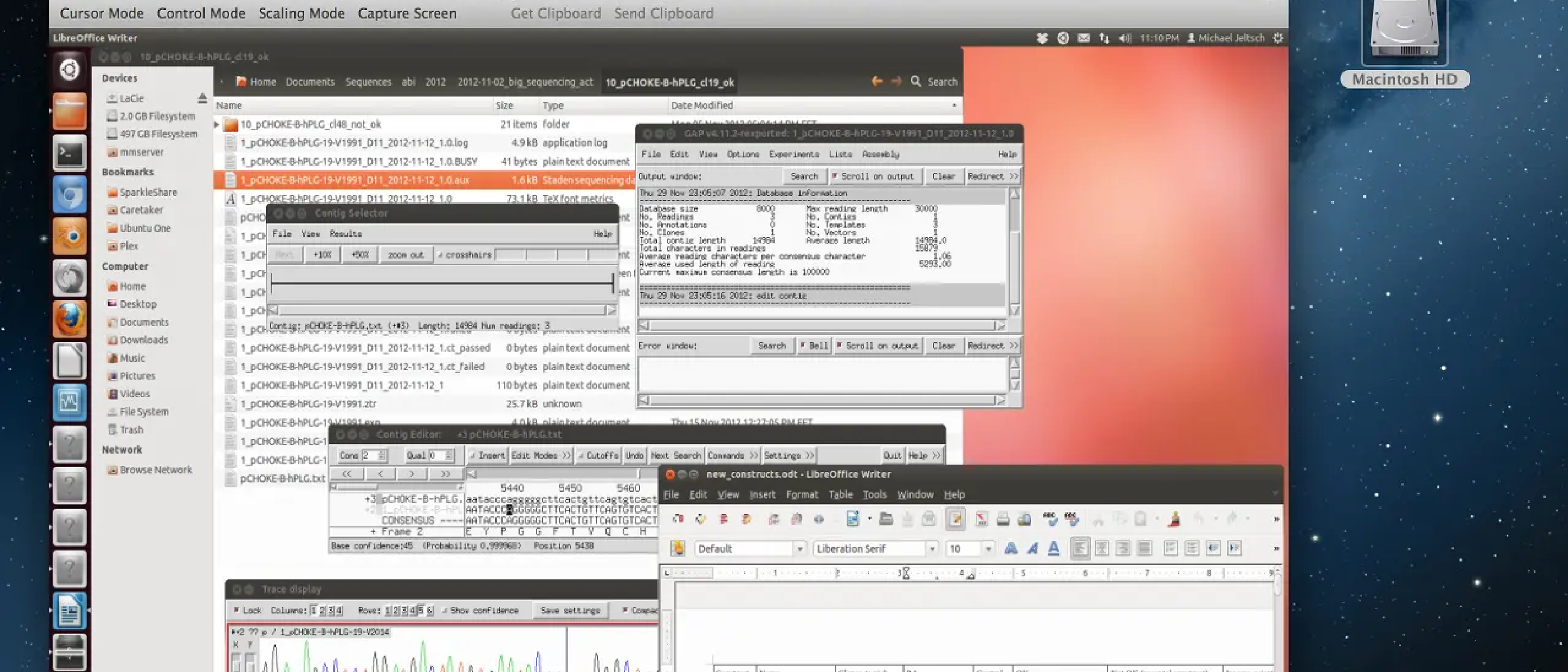Justify text in Writer toolbar
This screenshot has width=1568, height=672.
pos(1144,548)
